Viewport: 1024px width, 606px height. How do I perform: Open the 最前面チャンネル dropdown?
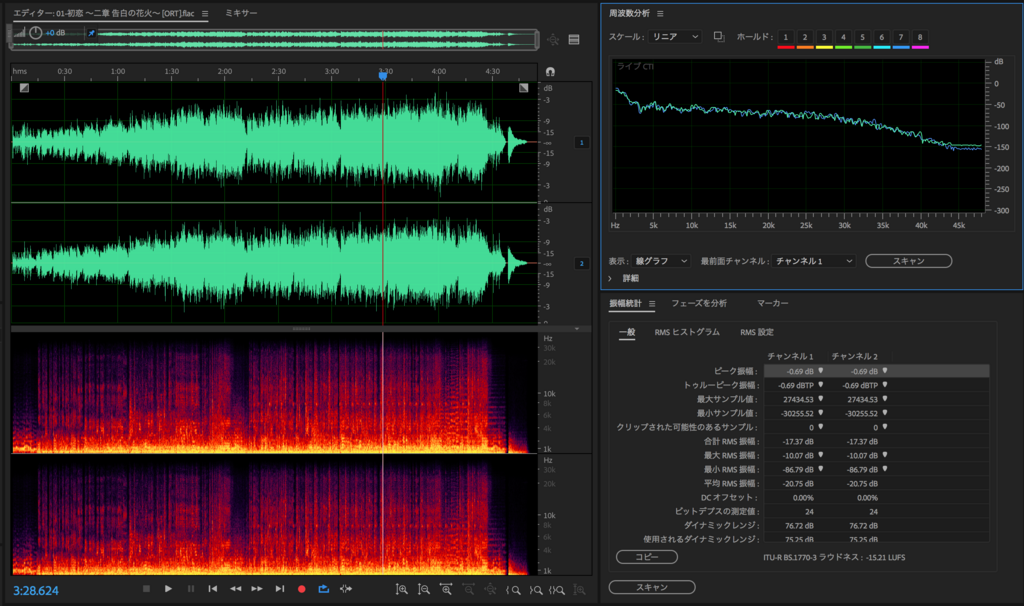click(813, 261)
